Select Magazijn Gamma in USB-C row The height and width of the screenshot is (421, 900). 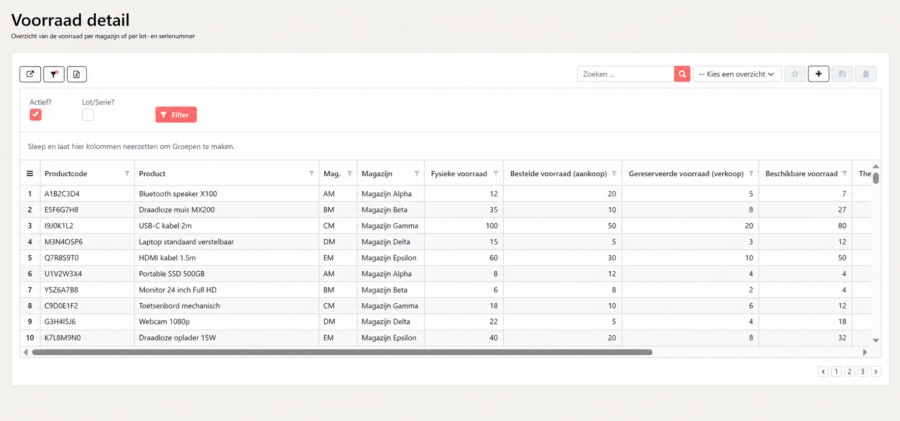pyautogui.click(x=390, y=226)
